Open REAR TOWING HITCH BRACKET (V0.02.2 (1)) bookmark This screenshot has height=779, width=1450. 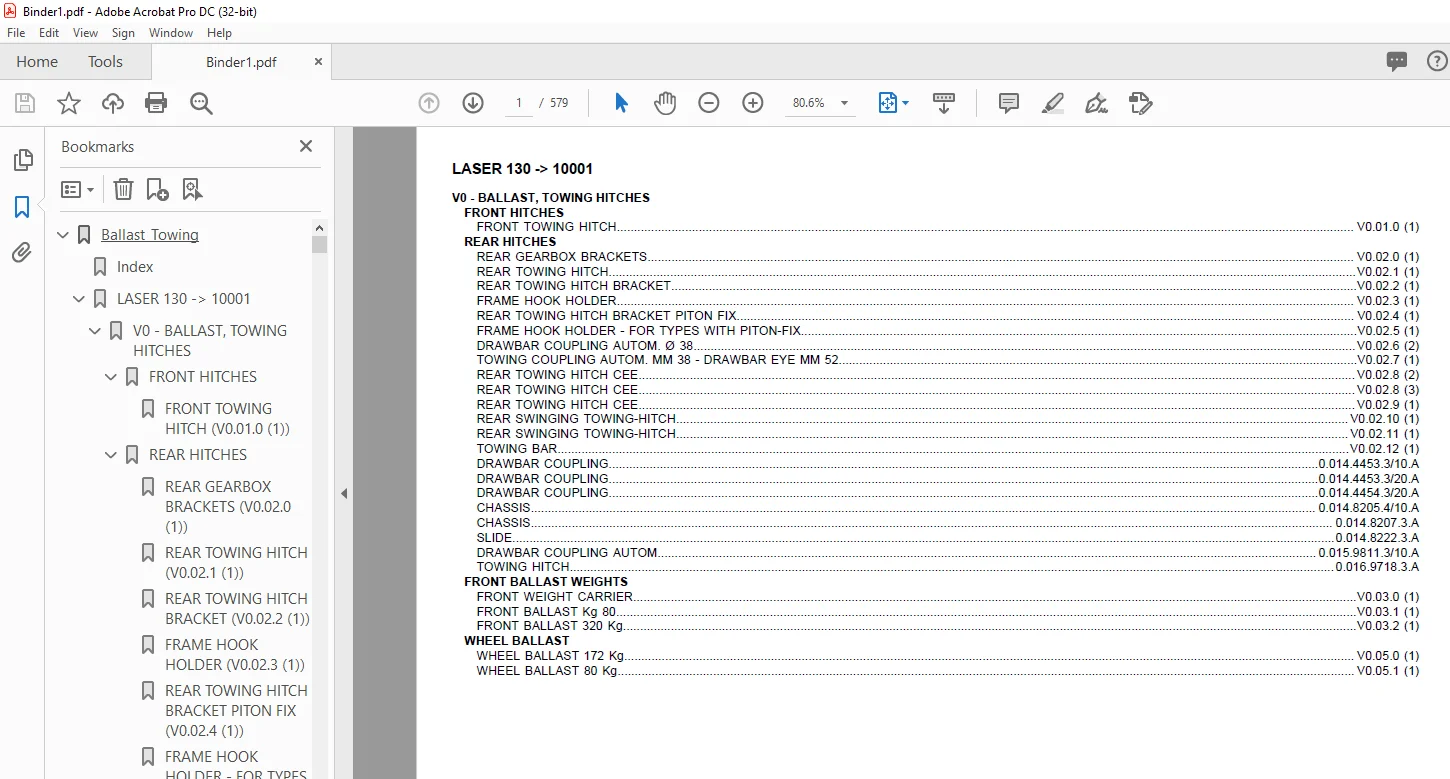(237, 609)
